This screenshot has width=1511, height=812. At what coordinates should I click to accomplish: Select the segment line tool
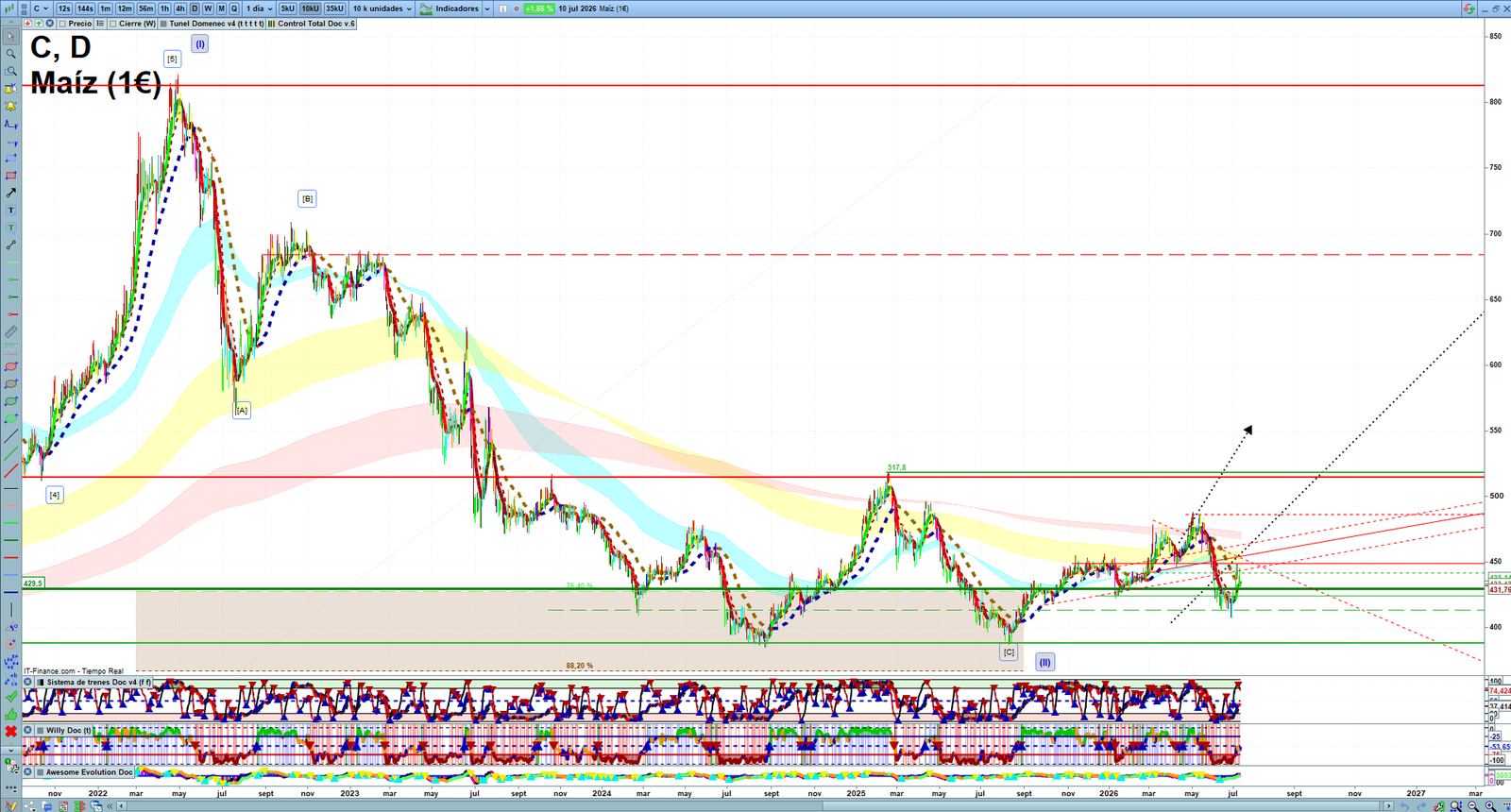(x=11, y=245)
